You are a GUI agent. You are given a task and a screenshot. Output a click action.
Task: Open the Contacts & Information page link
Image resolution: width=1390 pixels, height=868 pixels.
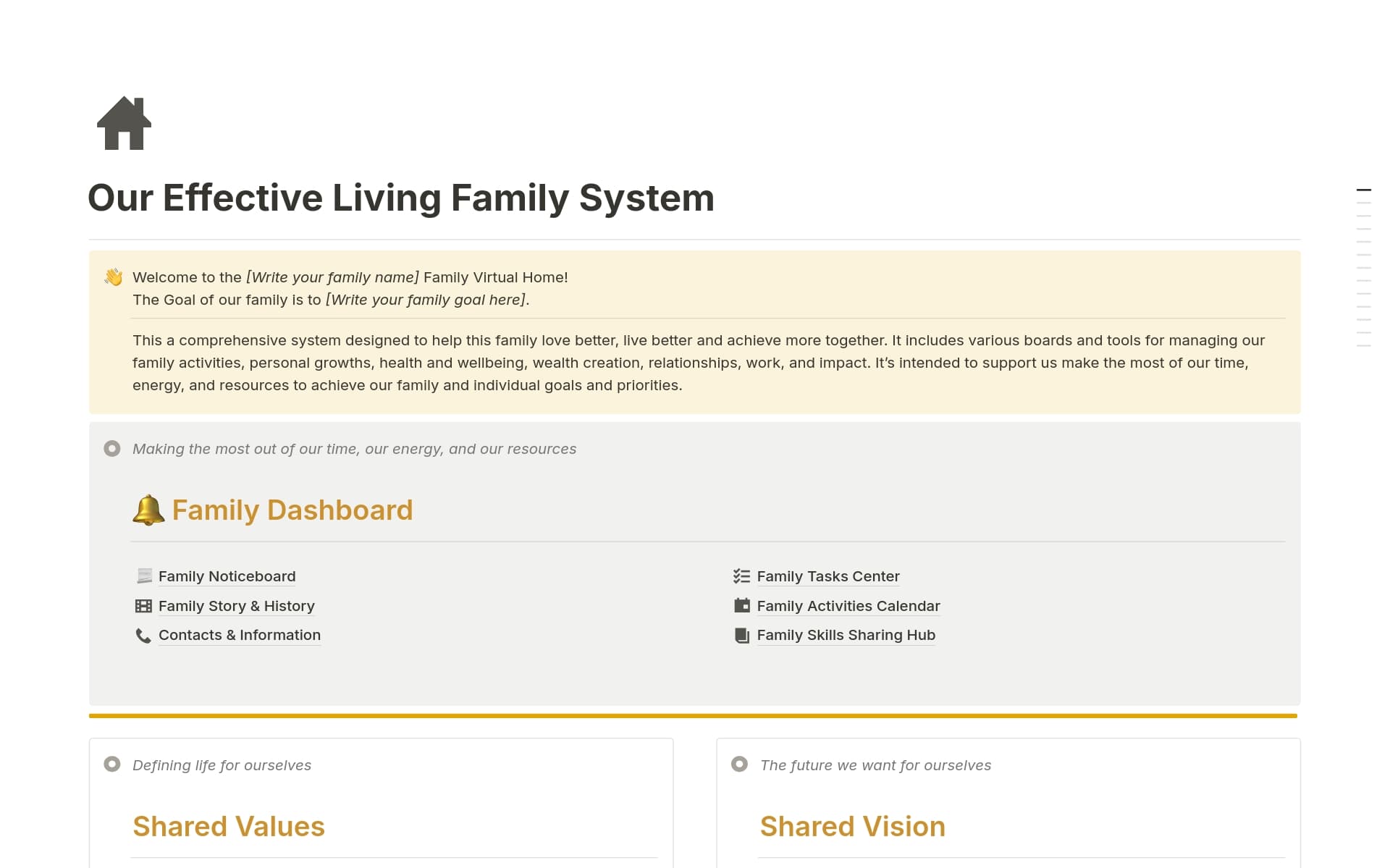(240, 635)
